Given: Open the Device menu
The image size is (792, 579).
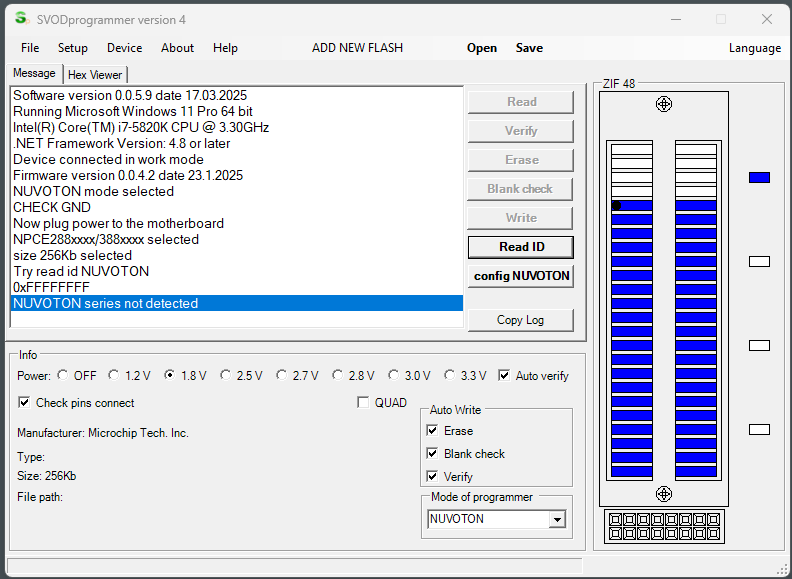Looking at the screenshot, I should (124, 48).
